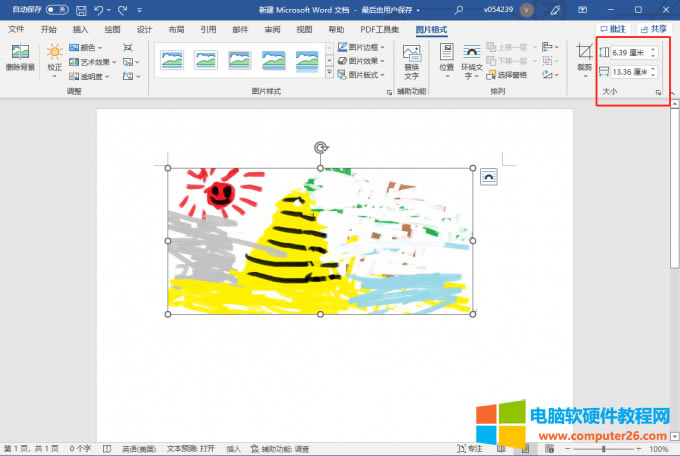Viewport: 680px width, 456px height.
Task: Click the 裁剪 (Crop) tool icon
Action: coord(584,52)
